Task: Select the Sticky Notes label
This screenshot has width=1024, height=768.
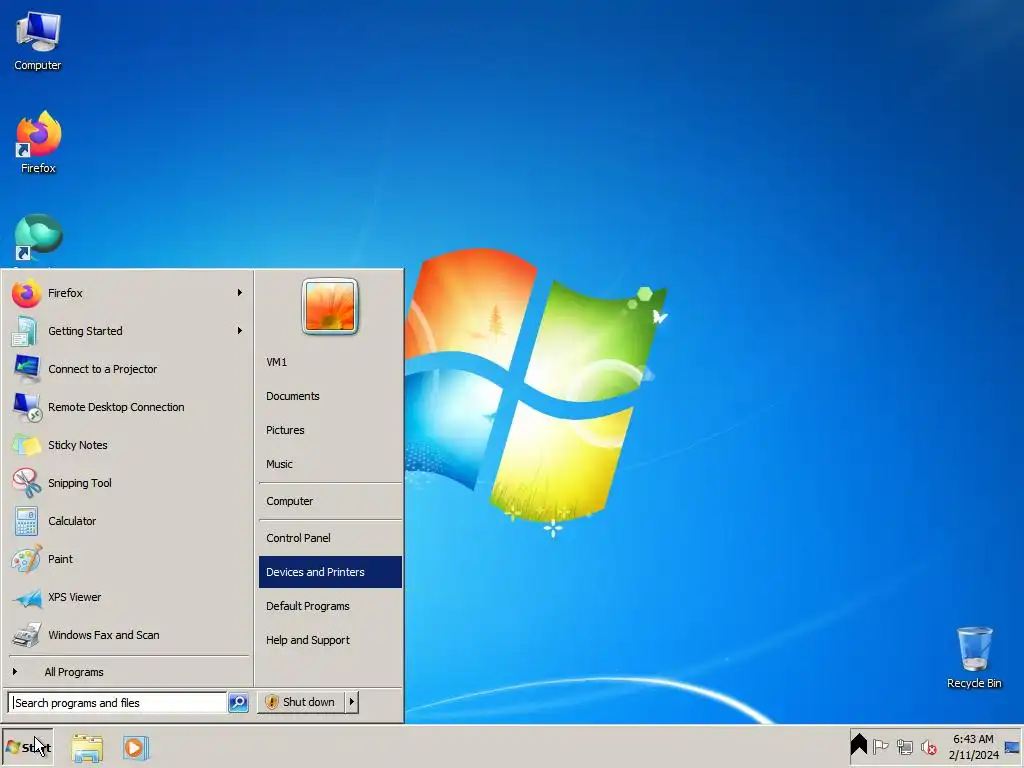Action: click(78, 445)
